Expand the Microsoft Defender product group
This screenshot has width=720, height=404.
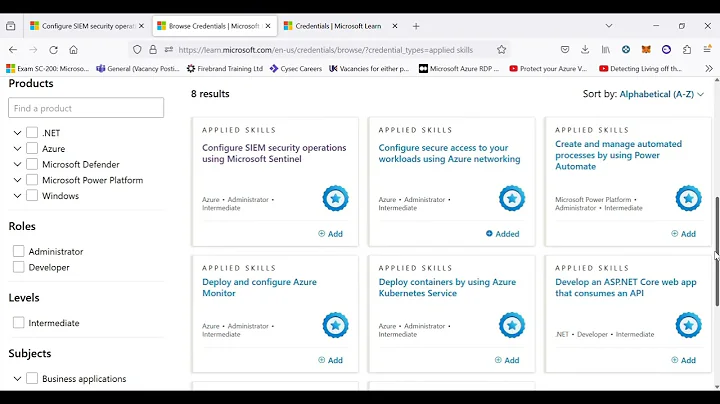tap(17, 164)
